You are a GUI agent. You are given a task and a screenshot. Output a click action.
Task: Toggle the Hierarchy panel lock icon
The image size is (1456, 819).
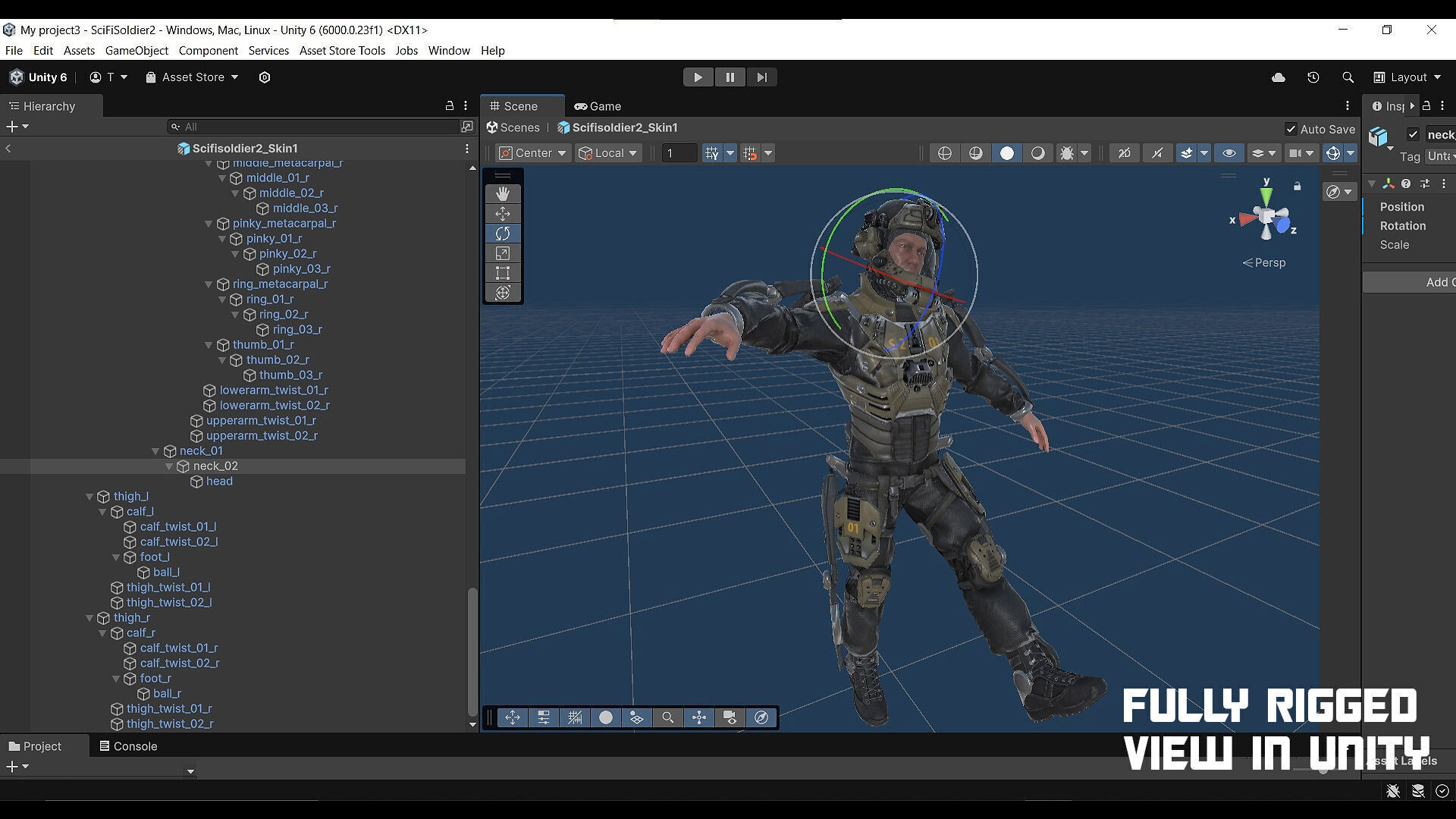[x=449, y=106]
